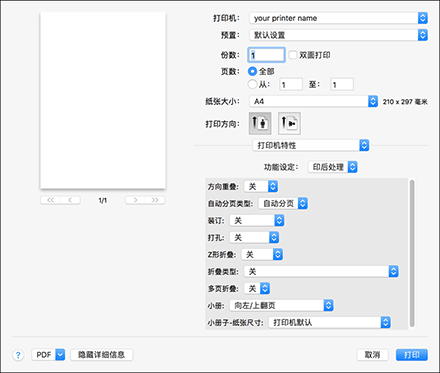
Task: Click the 至 ending page field
Action: click(x=342, y=84)
